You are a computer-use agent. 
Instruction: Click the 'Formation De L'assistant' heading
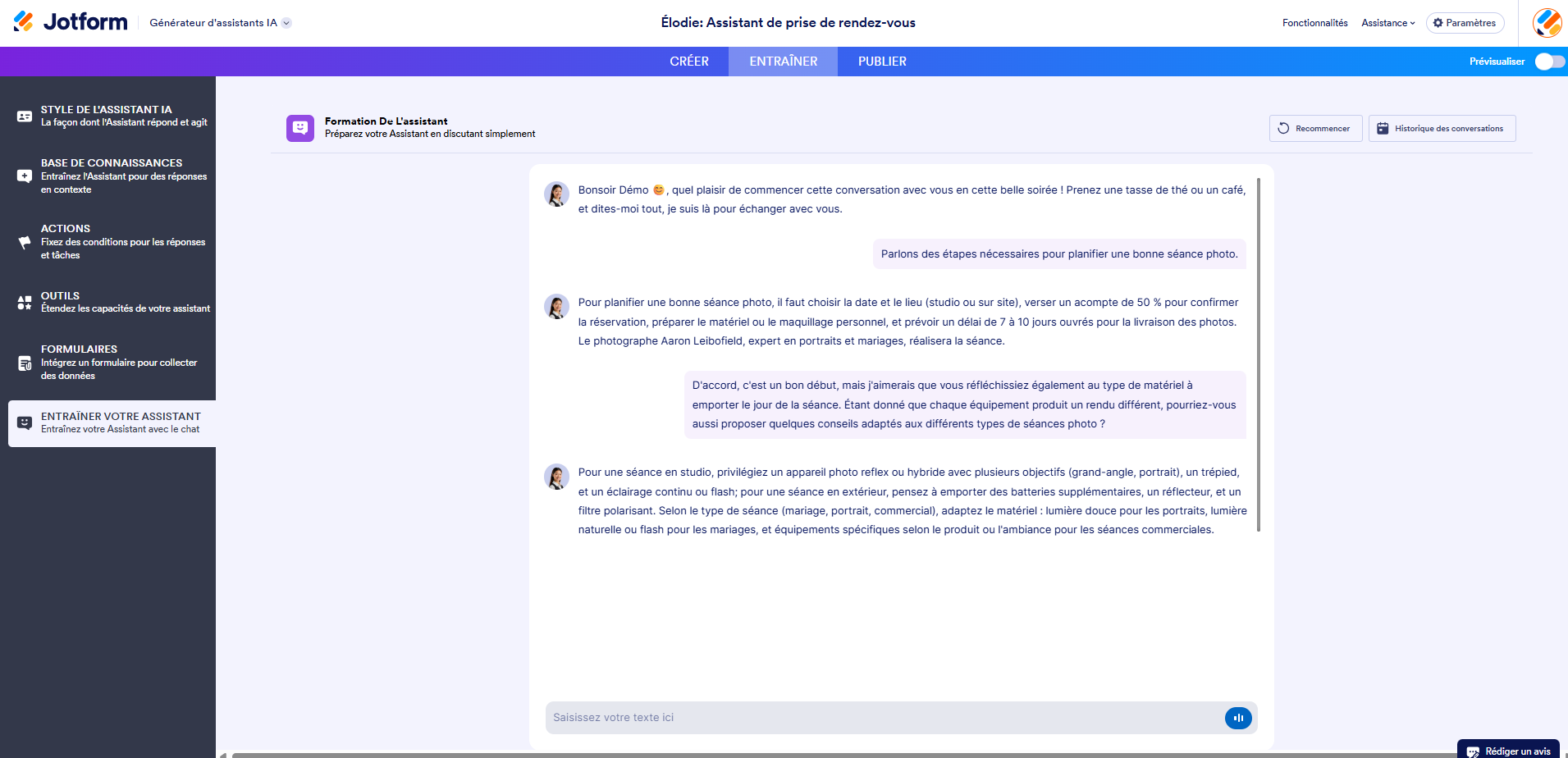pos(386,121)
